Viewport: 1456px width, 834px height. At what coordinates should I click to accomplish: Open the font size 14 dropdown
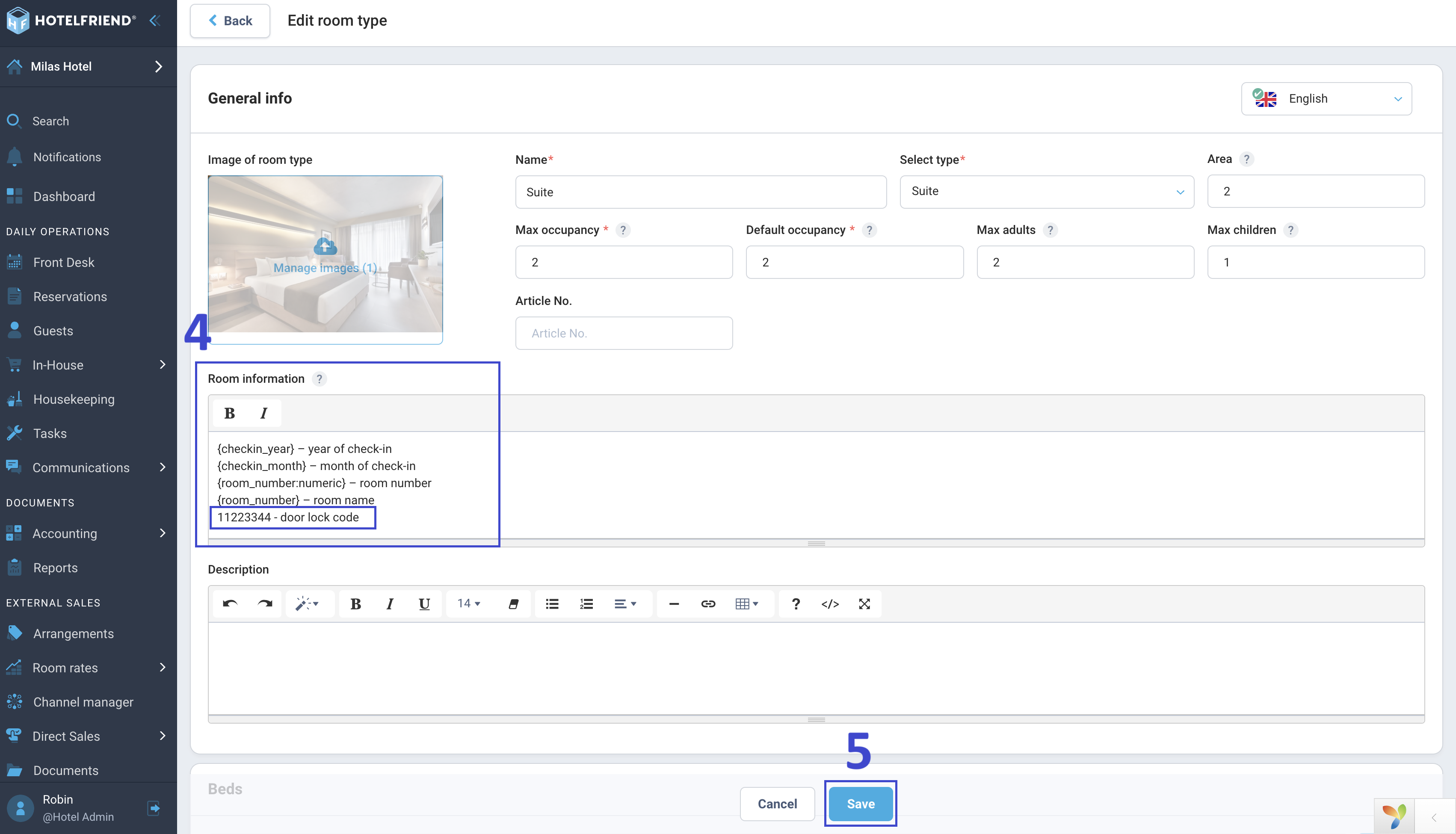point(468,604)
